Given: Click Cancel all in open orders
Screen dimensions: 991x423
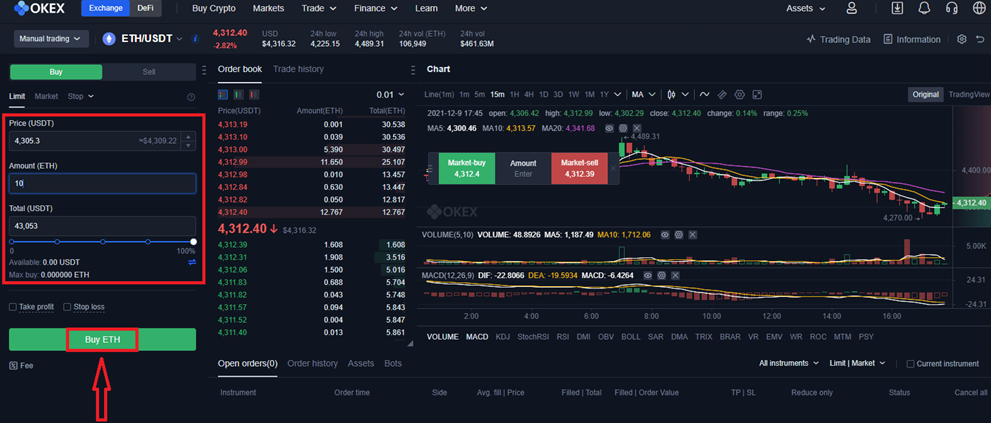Looking at the screenshot, I should (971, 393).
